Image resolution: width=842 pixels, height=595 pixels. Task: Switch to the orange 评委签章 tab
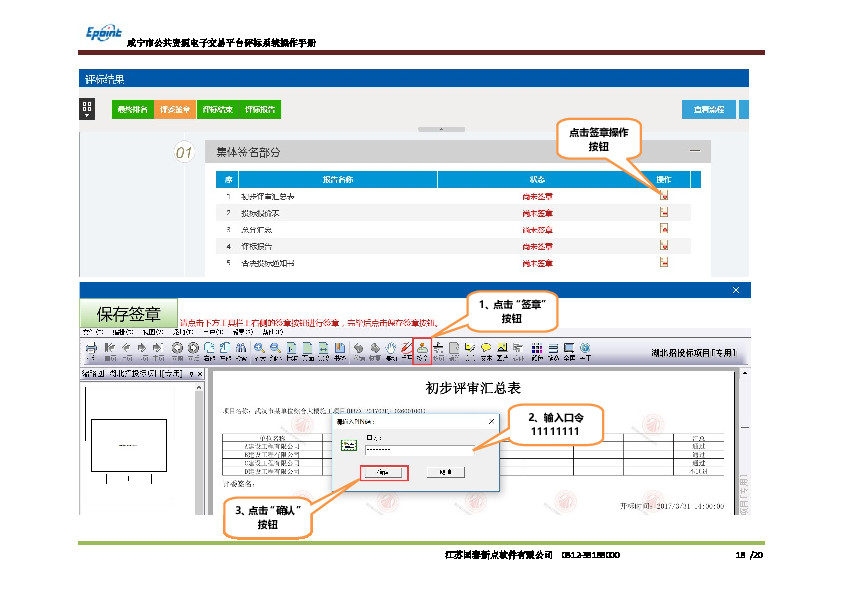point(174,109)
